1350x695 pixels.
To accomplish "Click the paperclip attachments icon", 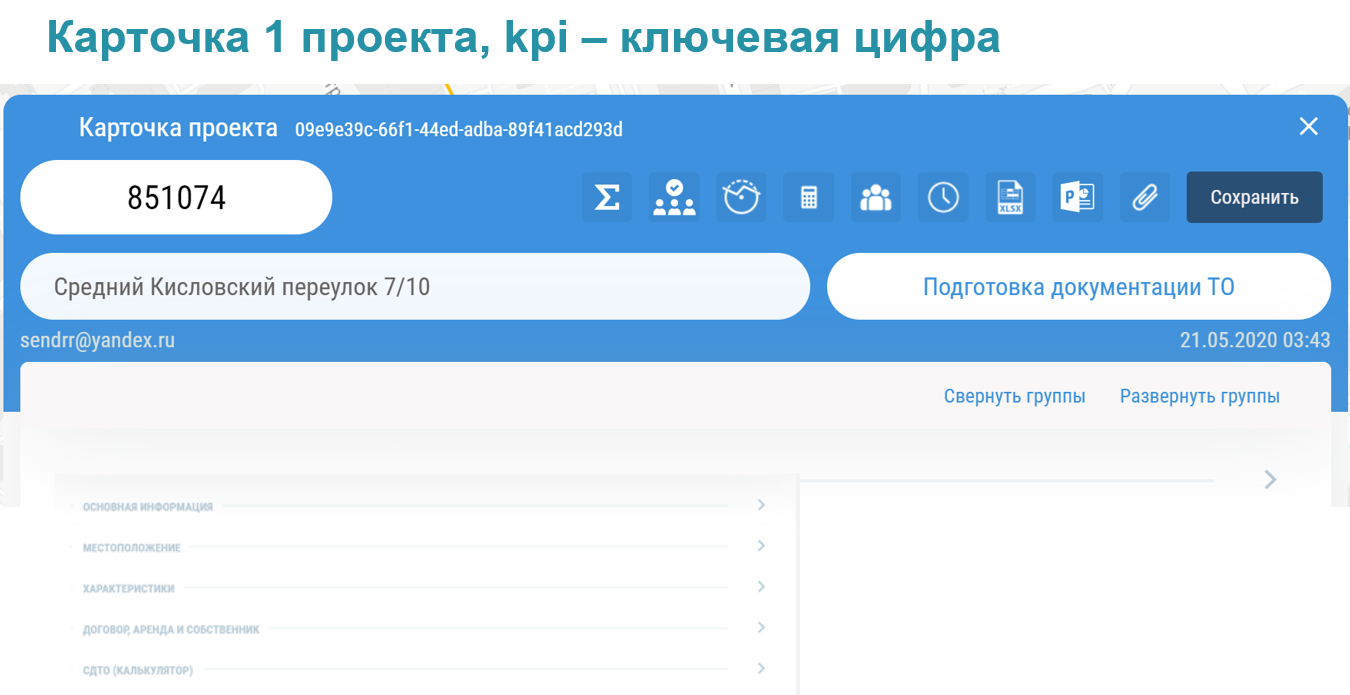I will click(1144, 197).
